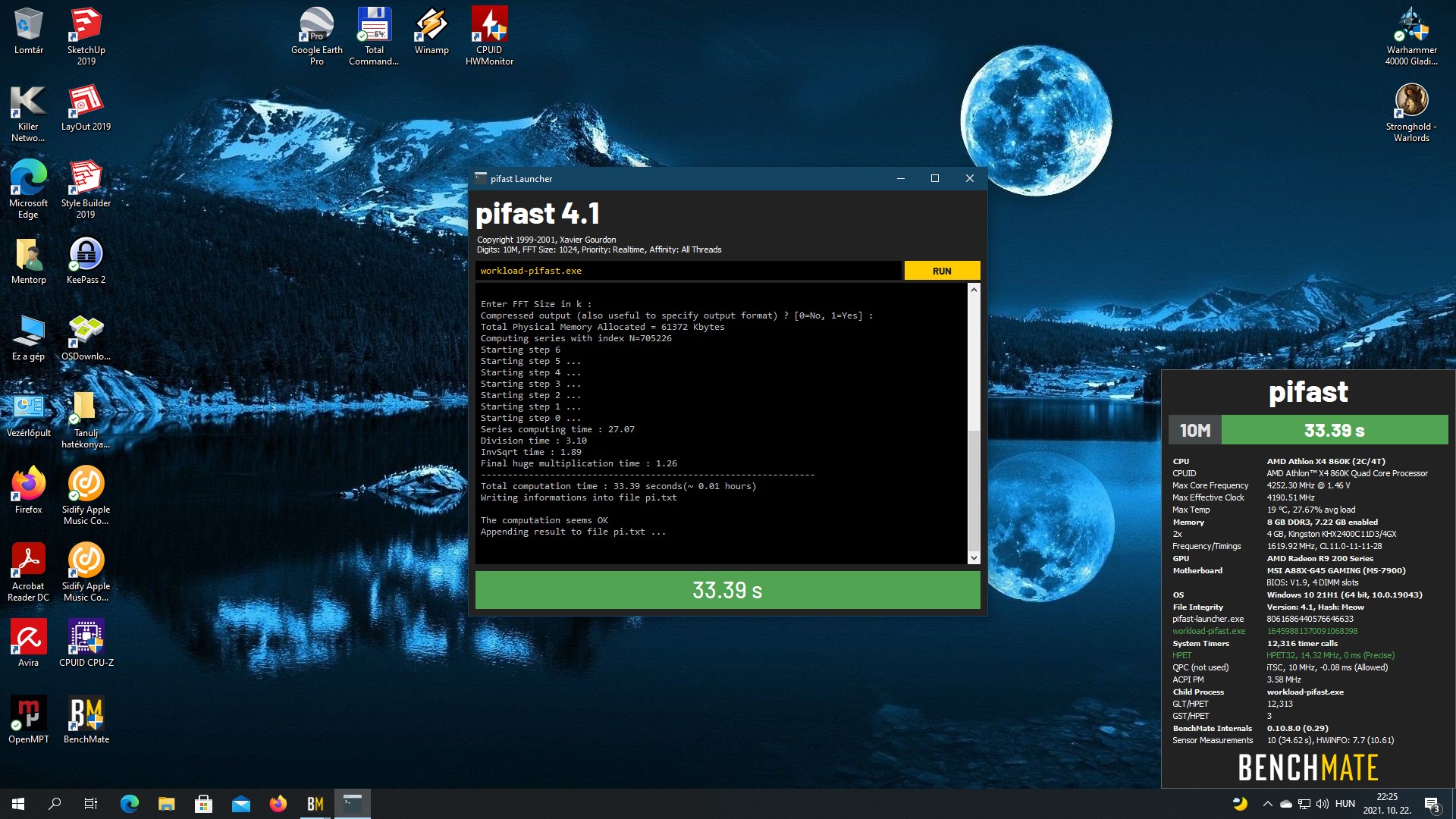Select the Winamp desktop icon
This screenshot has width=1456, height=819.
[431, 31]
